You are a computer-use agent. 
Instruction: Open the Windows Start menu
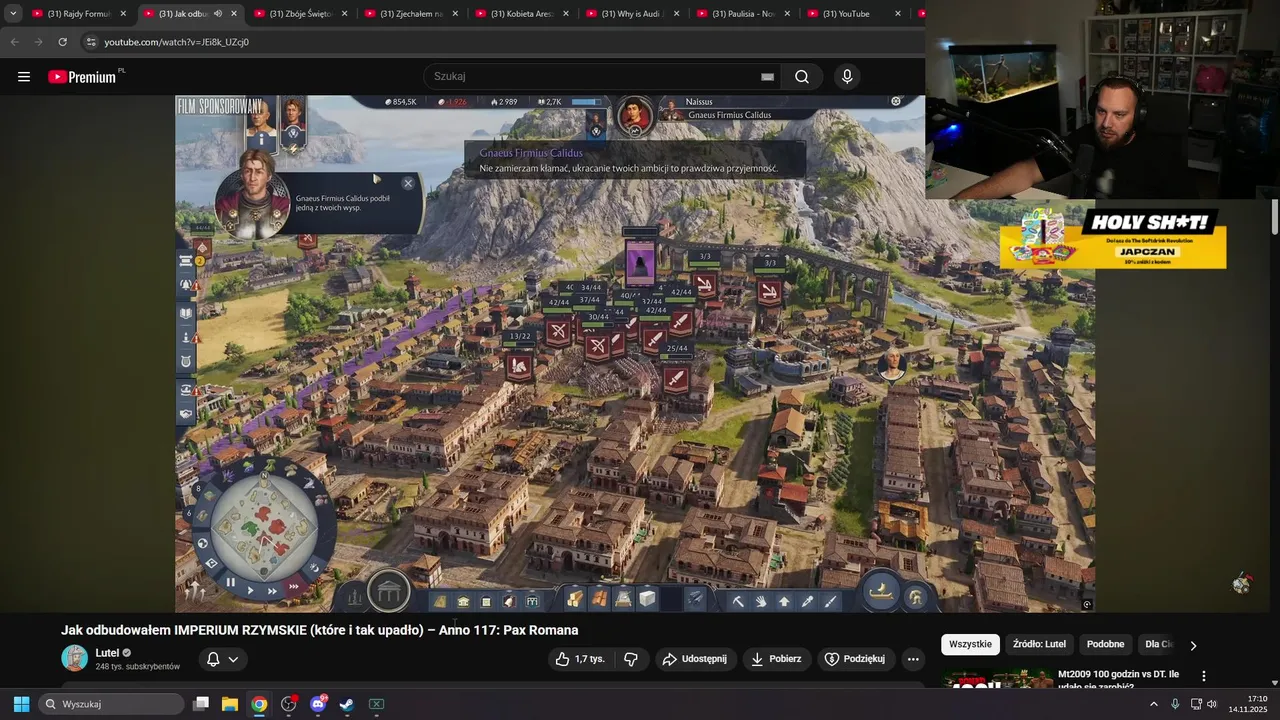tap(21, 704)
